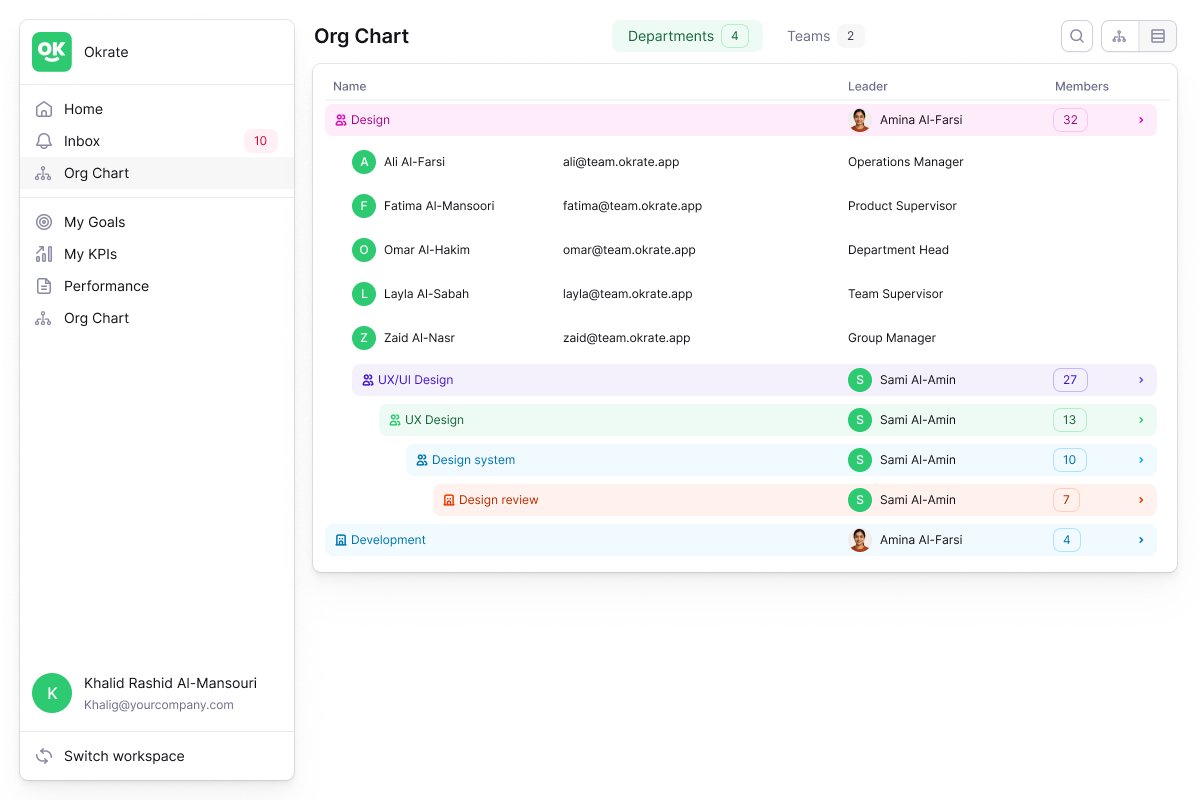Open Khalid Rashid Al-Mansouri profile avatar
Screen dimensions: 1200x800
(x=52, y=693)
